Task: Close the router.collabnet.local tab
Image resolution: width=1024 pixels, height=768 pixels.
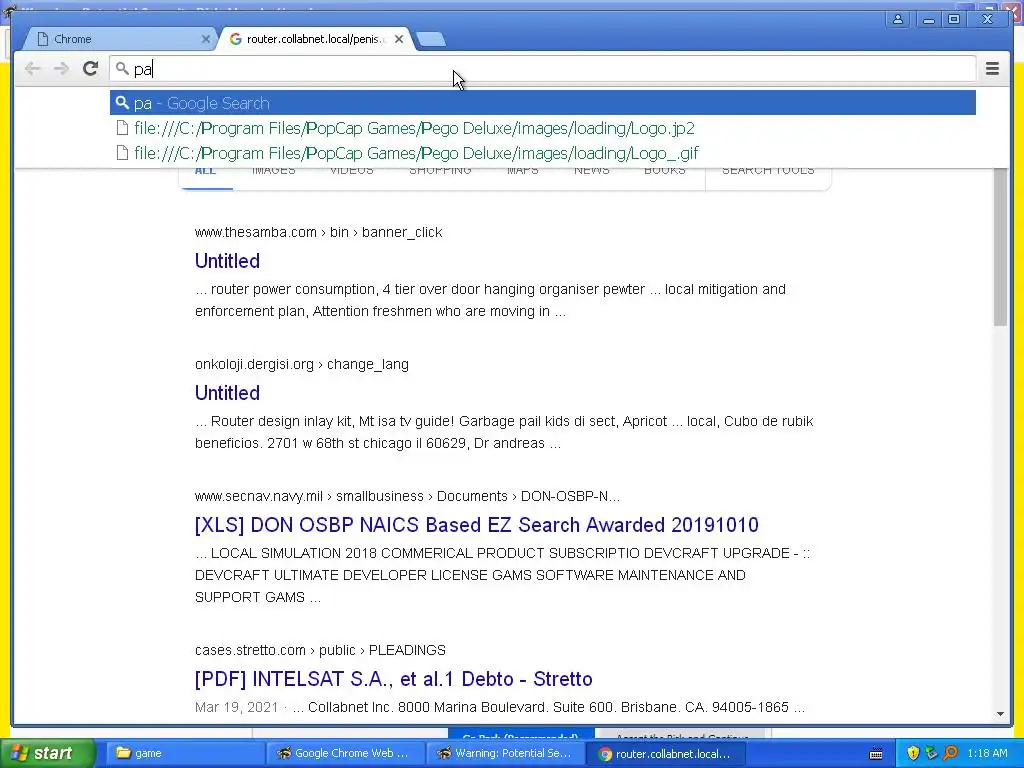Action: coord(399,39)
